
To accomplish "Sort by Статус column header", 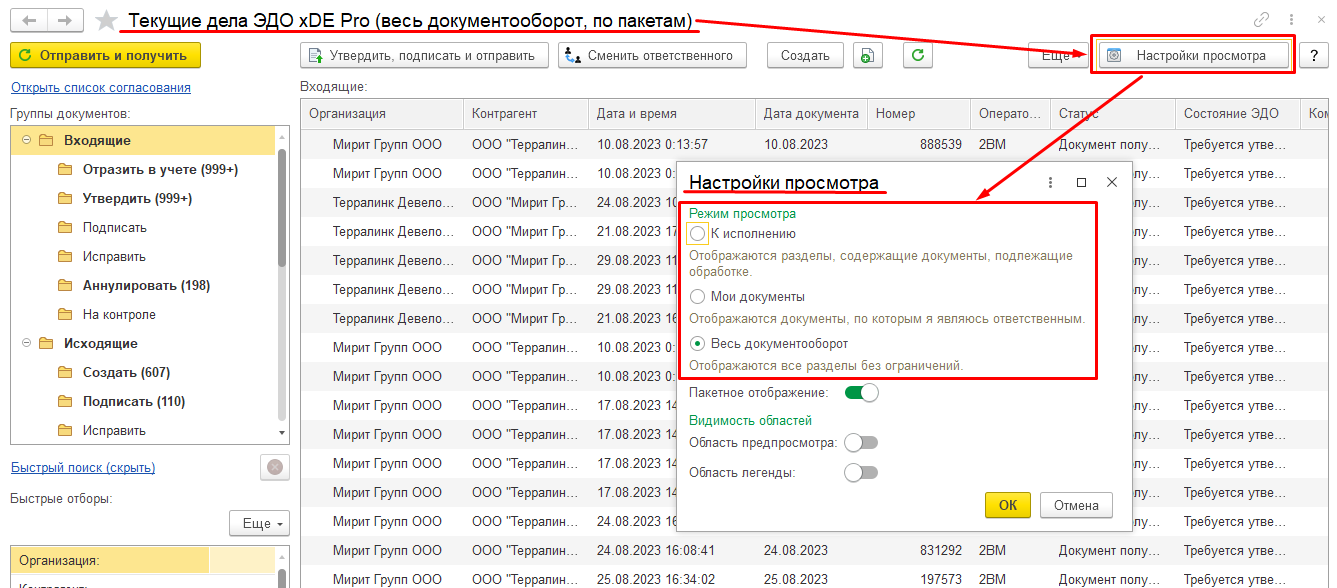I will [x=1113, y=114].
